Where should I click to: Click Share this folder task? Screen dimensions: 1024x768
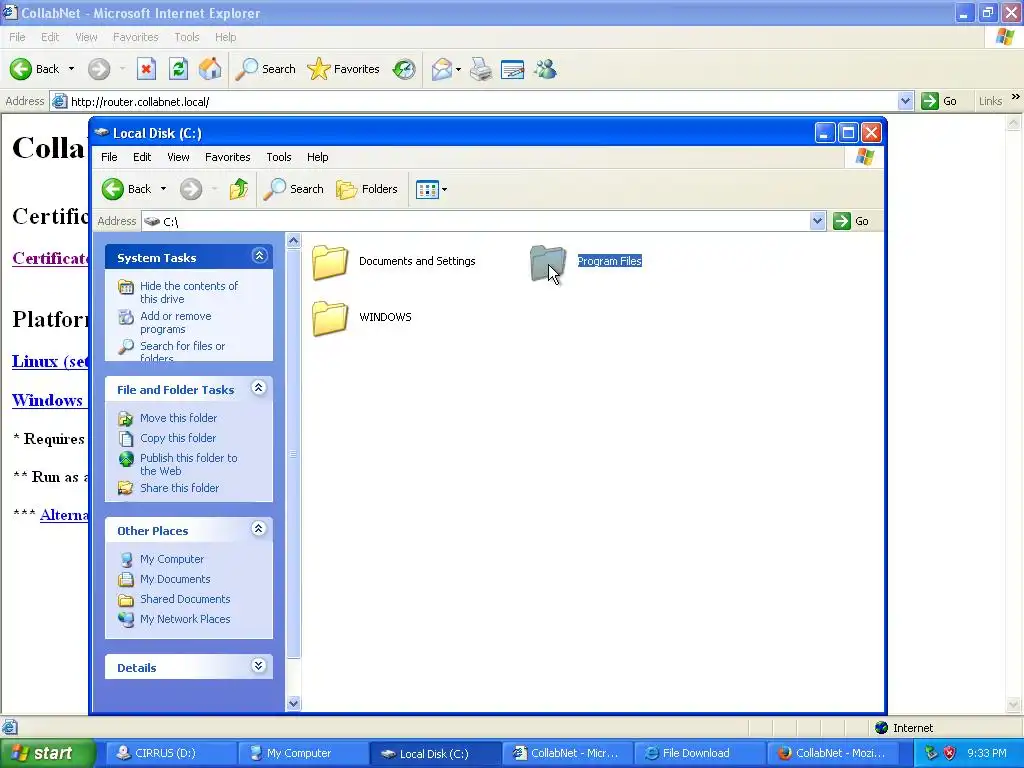pos(180,488)
